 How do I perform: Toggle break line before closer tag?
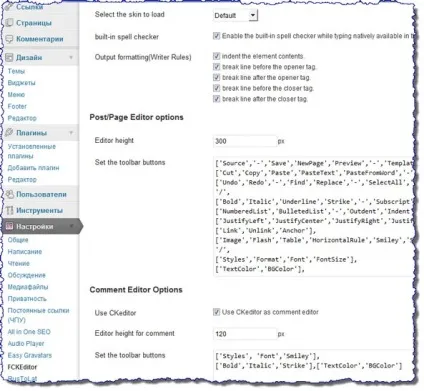click(216, 88)
